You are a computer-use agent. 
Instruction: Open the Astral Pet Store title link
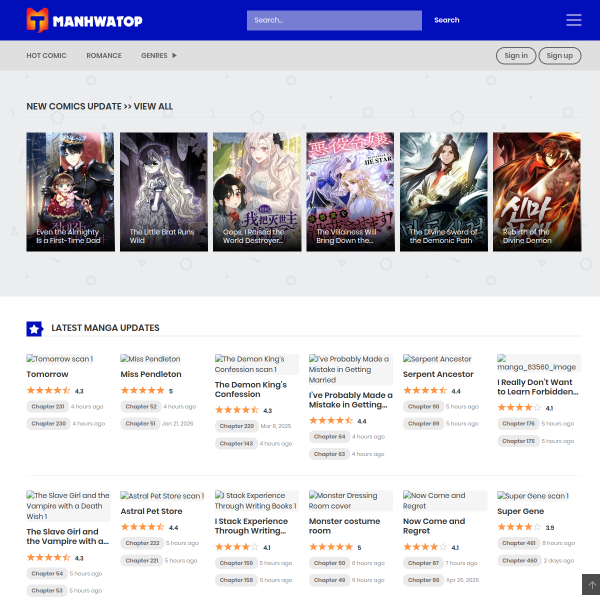pos(151,511)
